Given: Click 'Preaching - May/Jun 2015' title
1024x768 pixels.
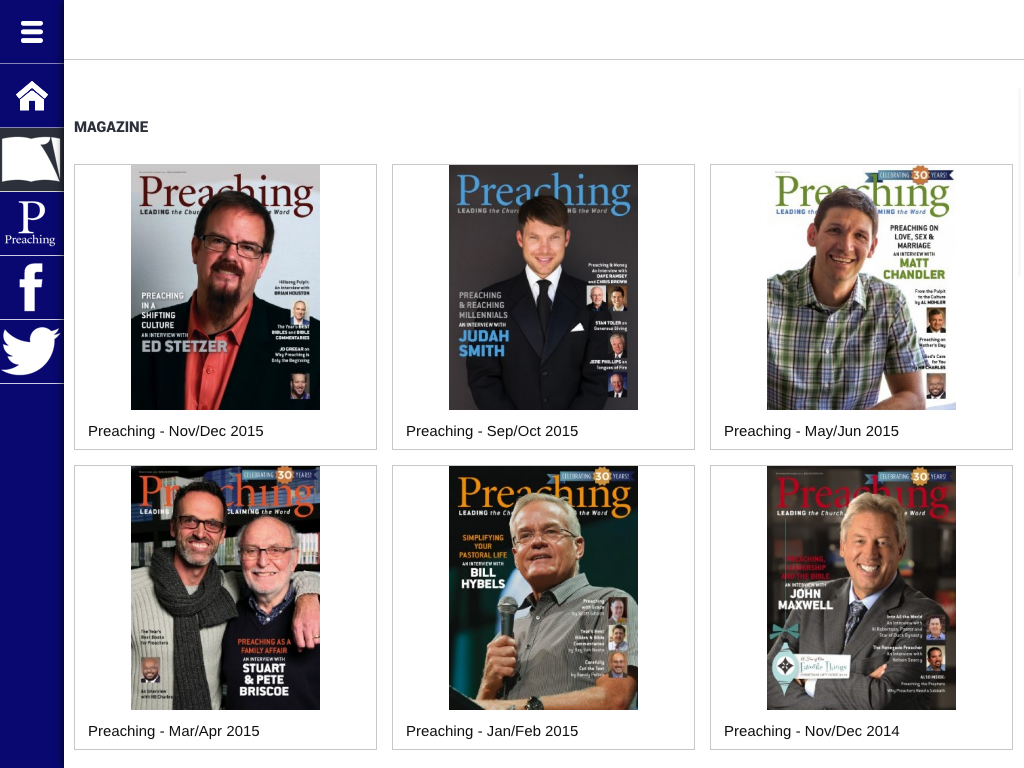Looking at the screenshot, I should point(811,431).
